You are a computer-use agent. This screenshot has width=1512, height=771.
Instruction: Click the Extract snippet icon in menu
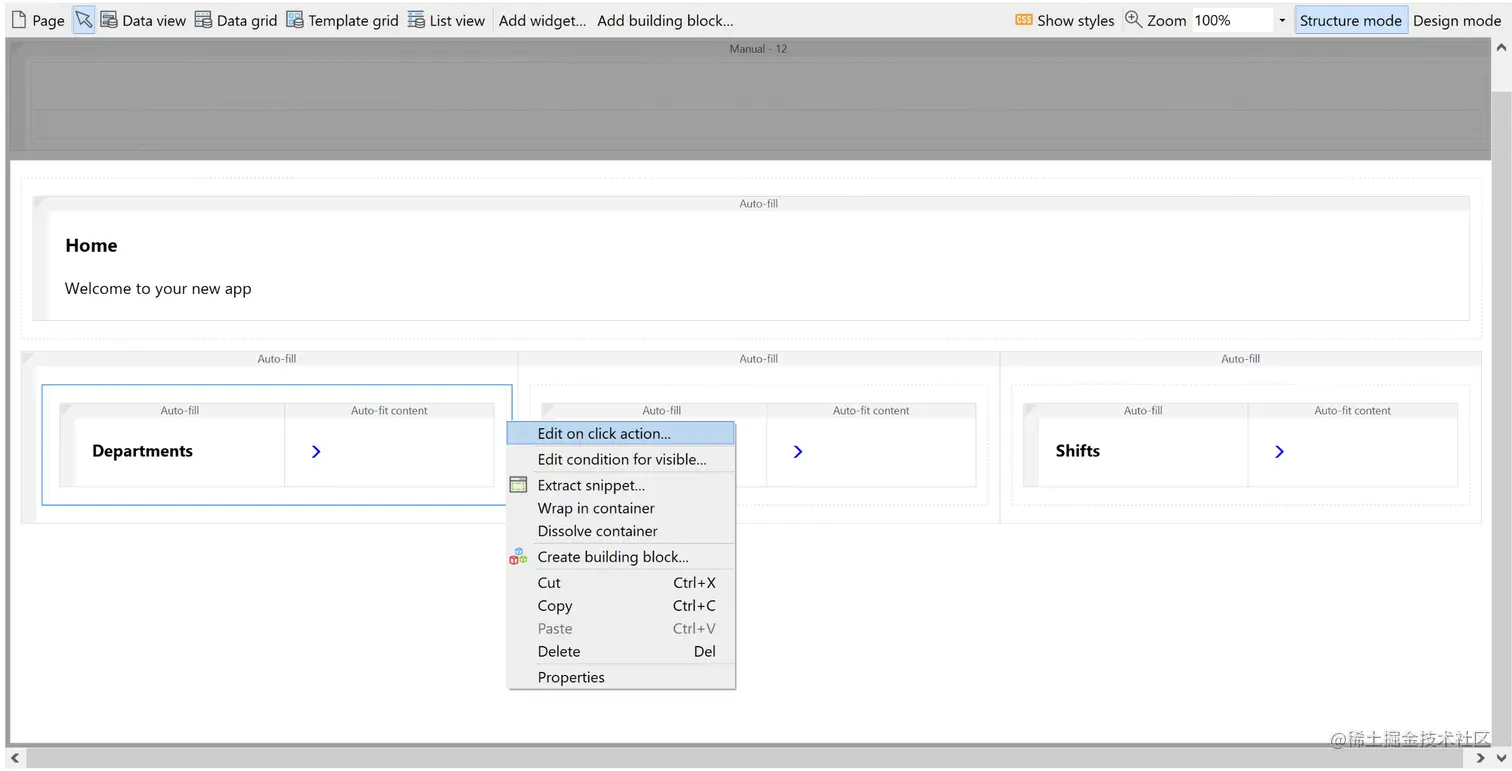[518, 485]
